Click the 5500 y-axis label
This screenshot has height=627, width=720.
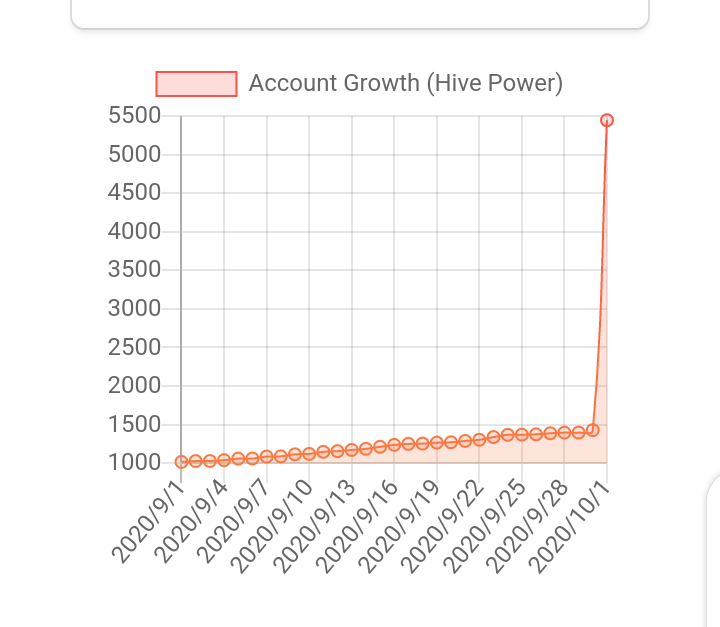pyautogui.click(x=135, y=115)
